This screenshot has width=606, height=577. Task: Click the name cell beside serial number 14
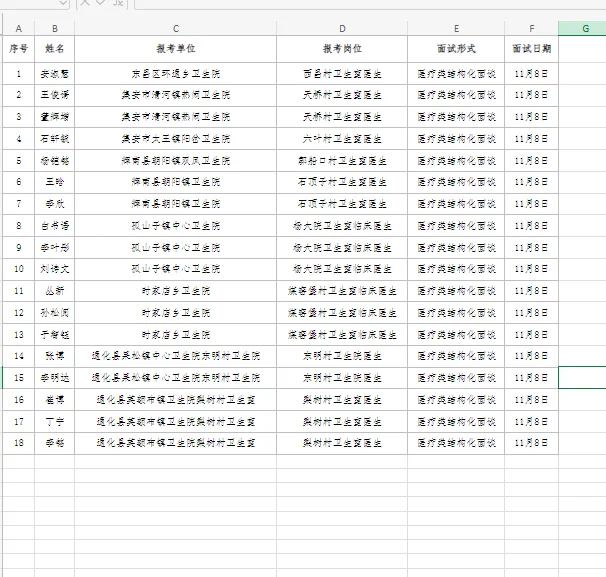click(x=54, y=356)
